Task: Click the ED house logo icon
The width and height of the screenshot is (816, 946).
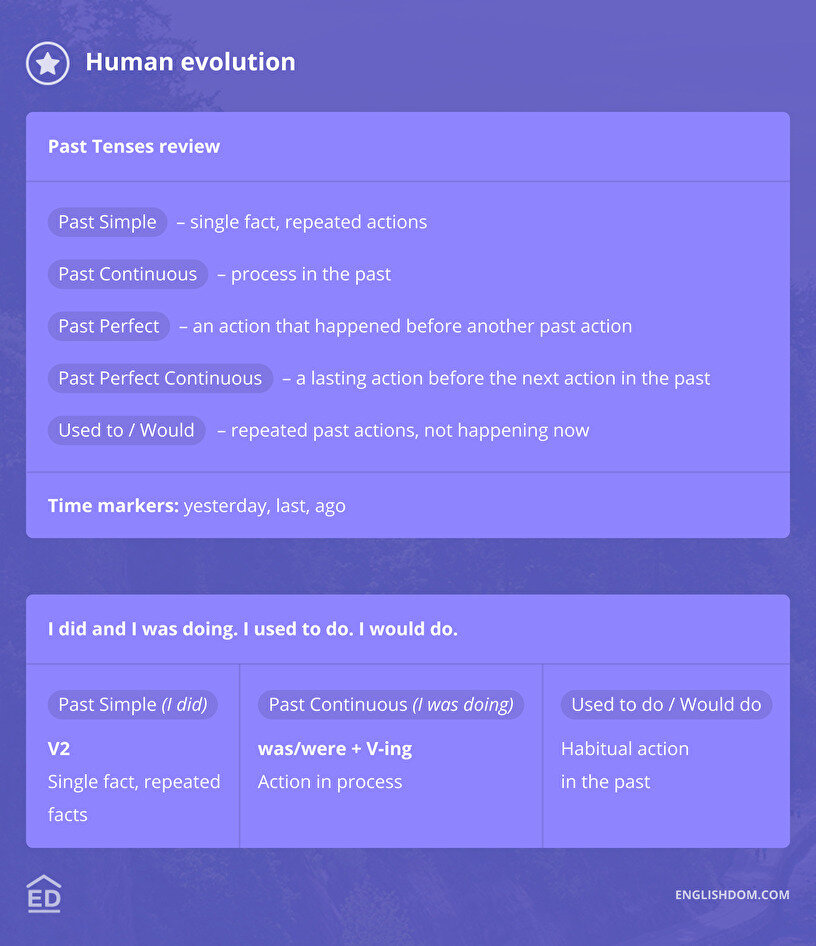Action: [44, 893]
